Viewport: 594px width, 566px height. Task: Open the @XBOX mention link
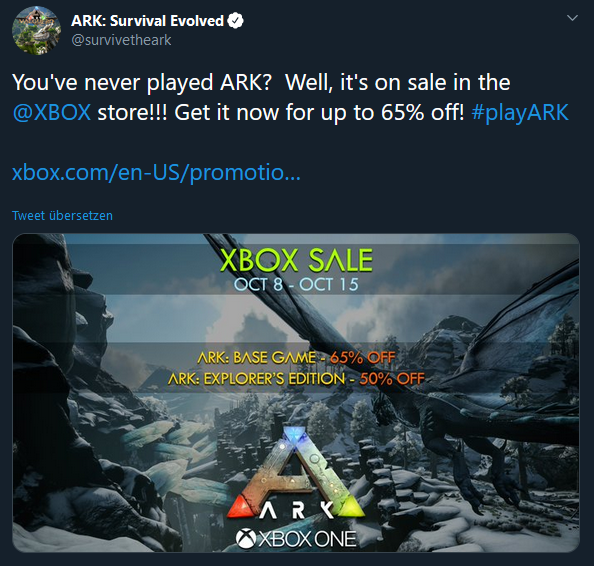pos(52,113)
